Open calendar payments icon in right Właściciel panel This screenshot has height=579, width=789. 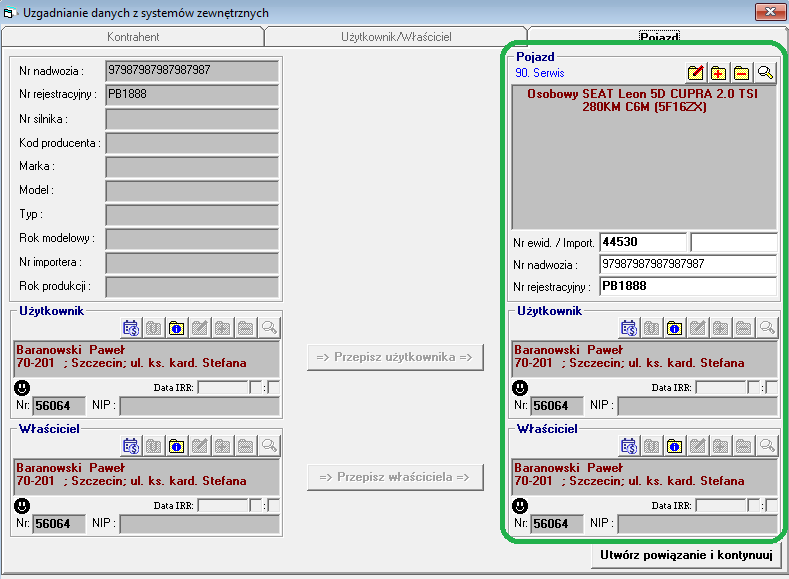pyautogui.click(x=629, y=445)
